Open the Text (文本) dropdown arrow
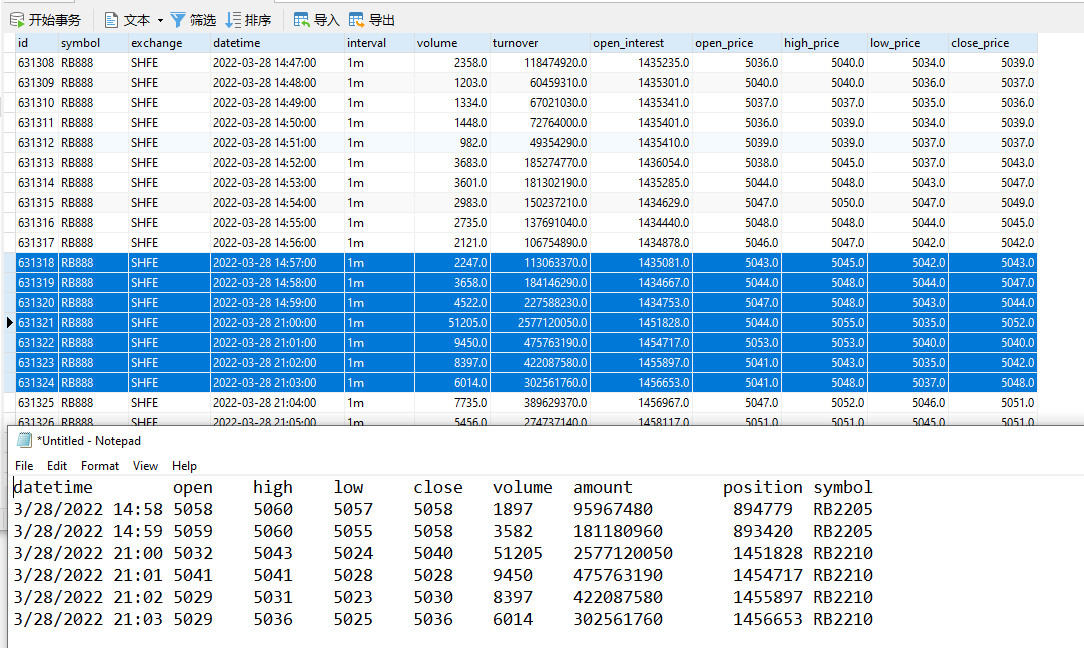Image resolution: width=1084 pixels, height=648 pixels. coord(160,21)
